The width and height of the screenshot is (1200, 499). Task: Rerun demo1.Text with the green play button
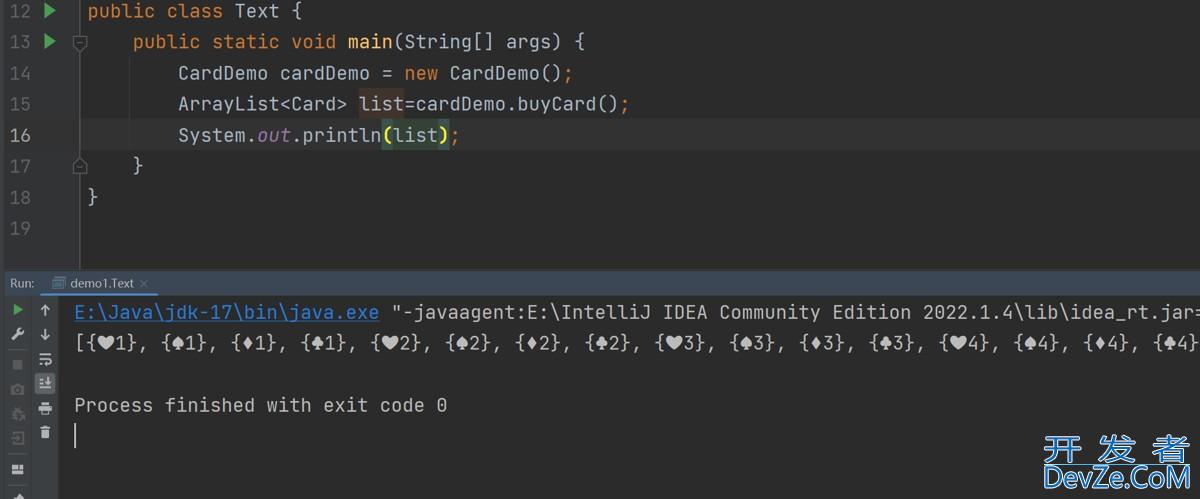click(x=18, y=310)
